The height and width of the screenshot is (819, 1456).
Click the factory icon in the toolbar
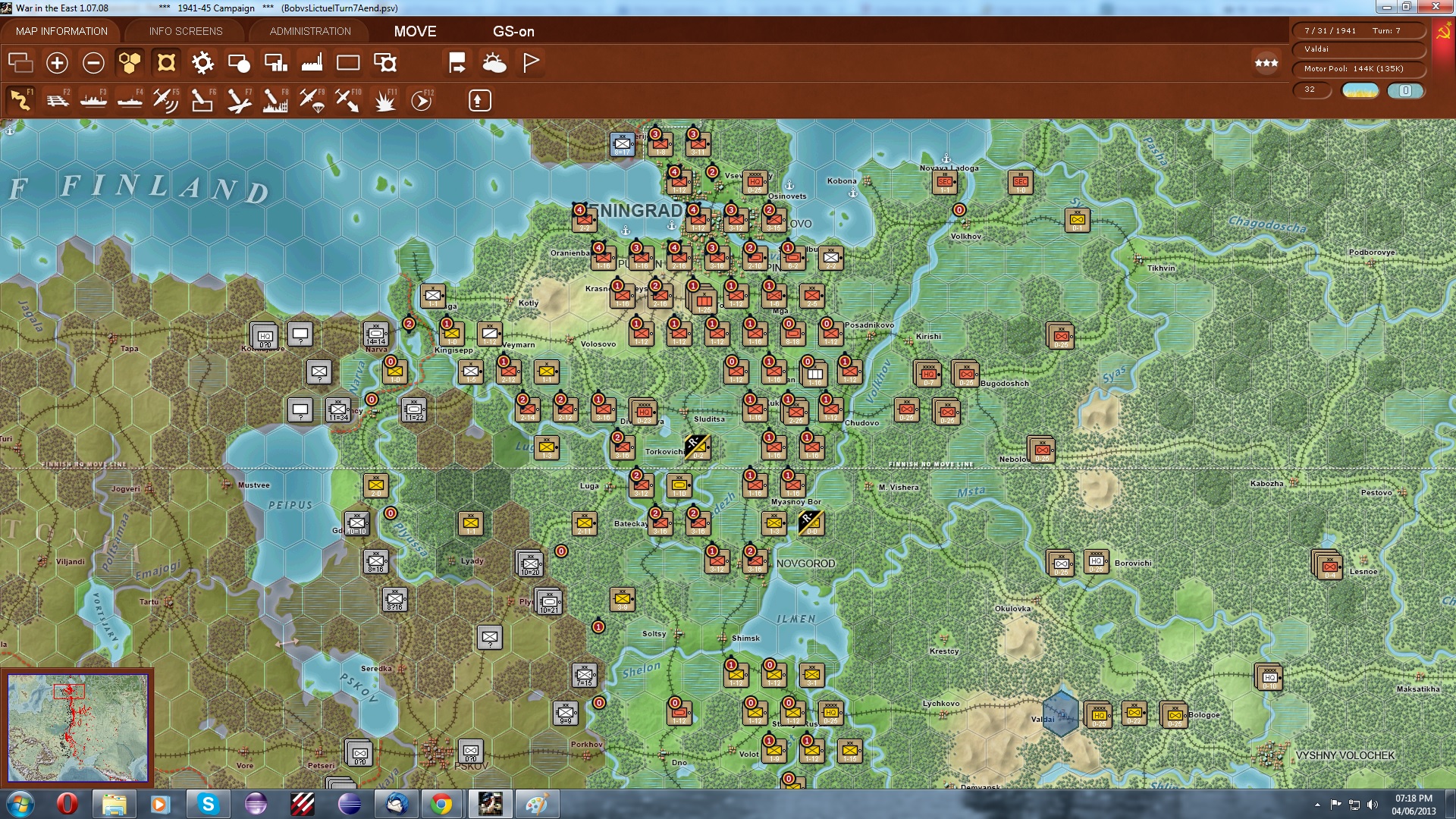(x=312, y=62)
